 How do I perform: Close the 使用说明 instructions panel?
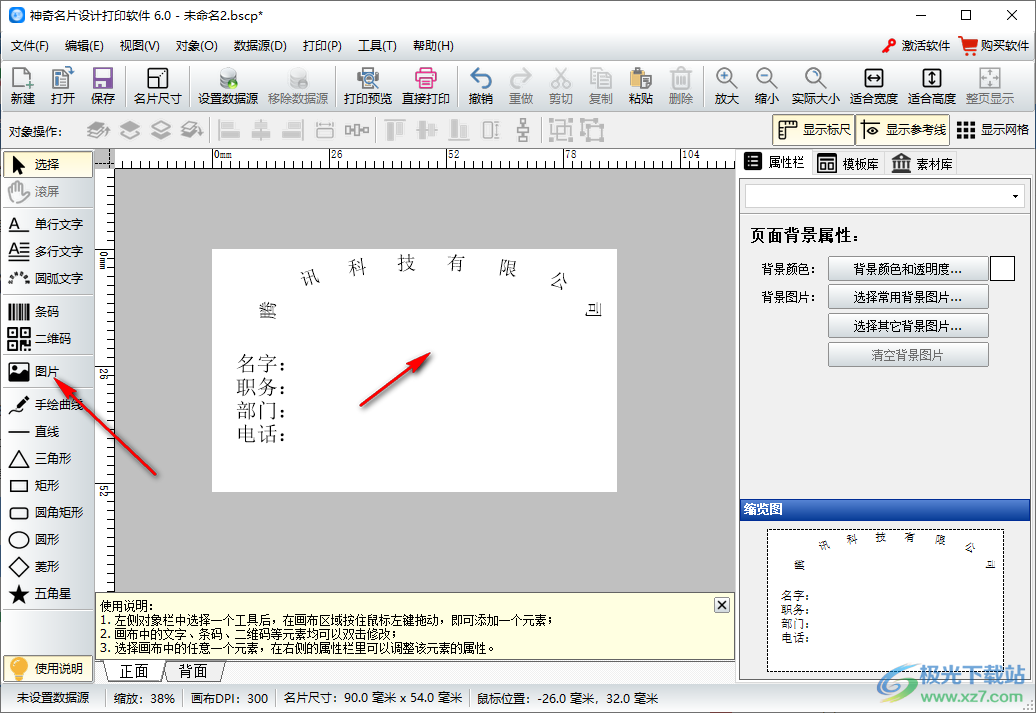722,605
